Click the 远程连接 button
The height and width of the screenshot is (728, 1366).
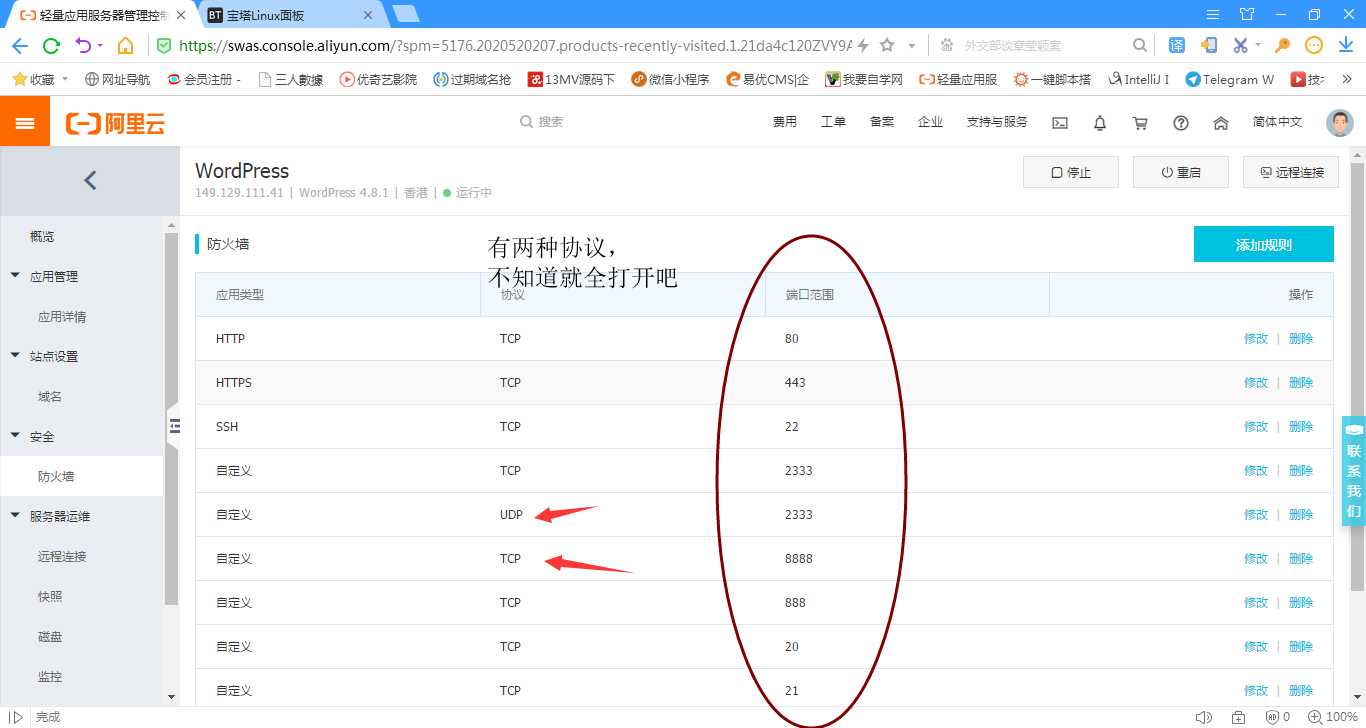coord(1291,172)
